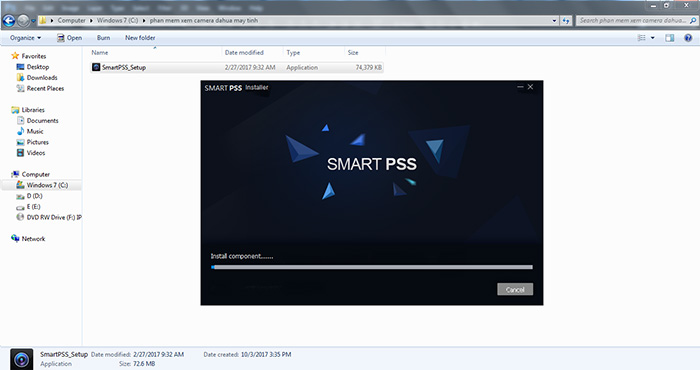Open Downloads in the navigation pane
This screenshot has height=370, width=700.
click(x=42, y=78)
